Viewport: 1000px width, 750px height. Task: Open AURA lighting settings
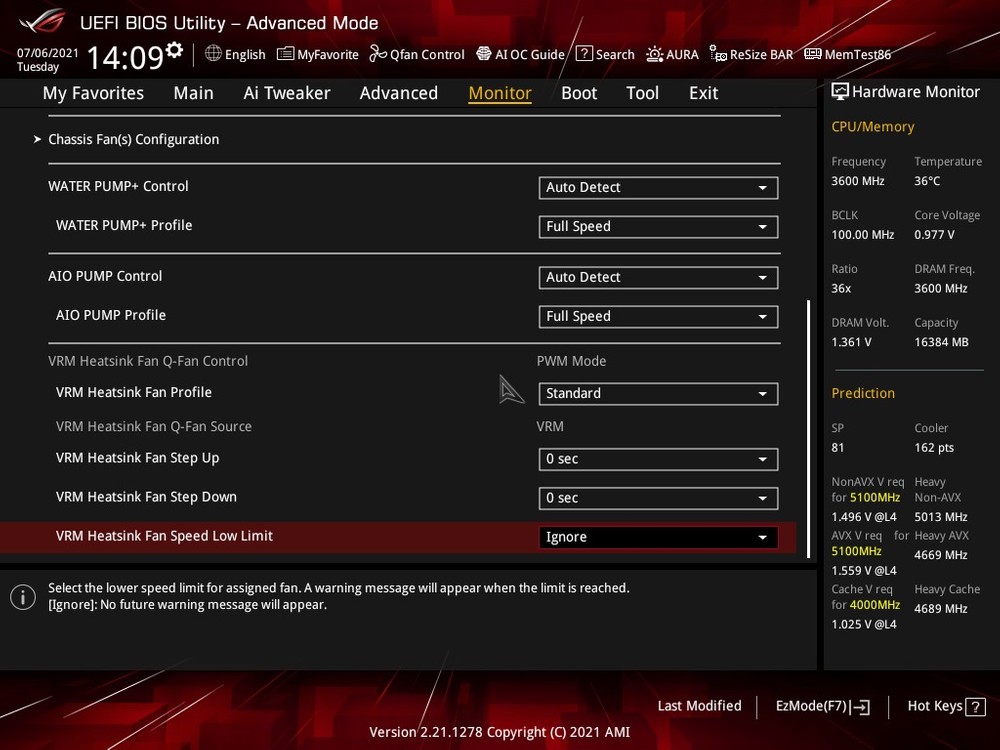[672, 54]
